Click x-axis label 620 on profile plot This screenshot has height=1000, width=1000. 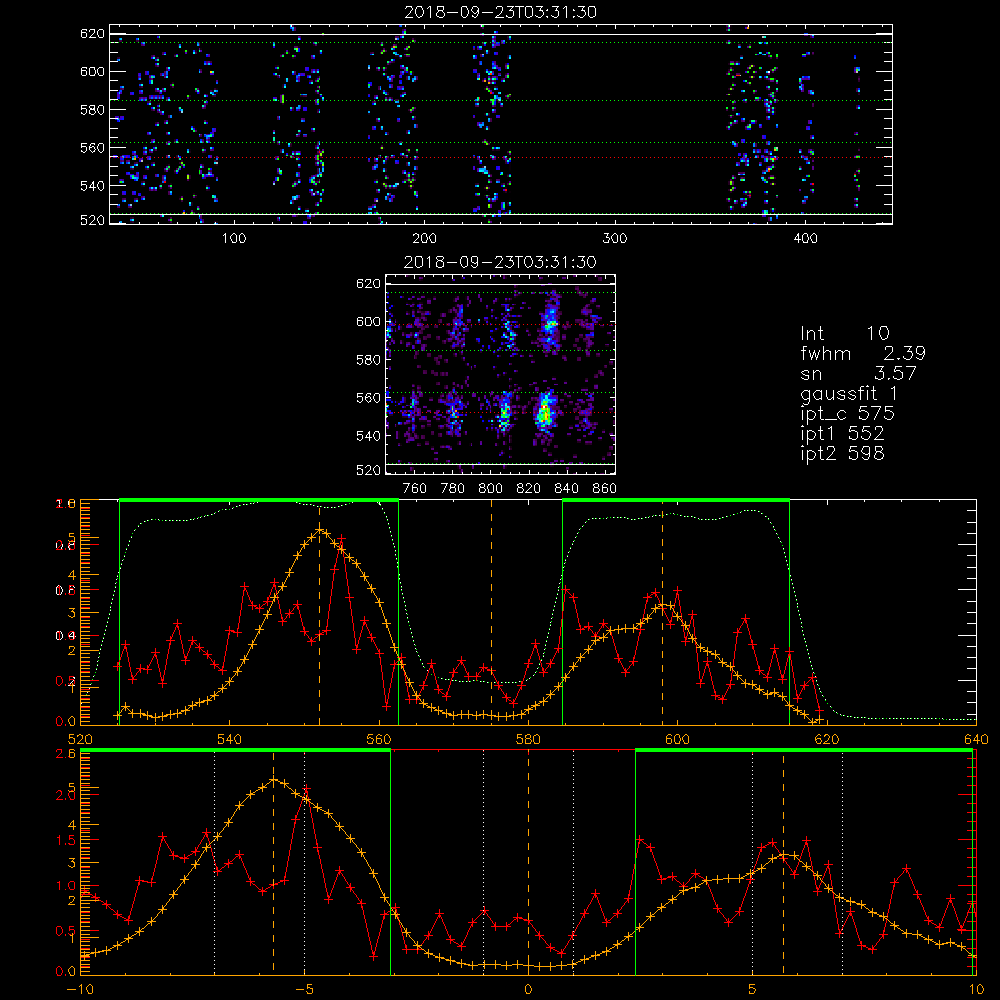coord(827,739)
